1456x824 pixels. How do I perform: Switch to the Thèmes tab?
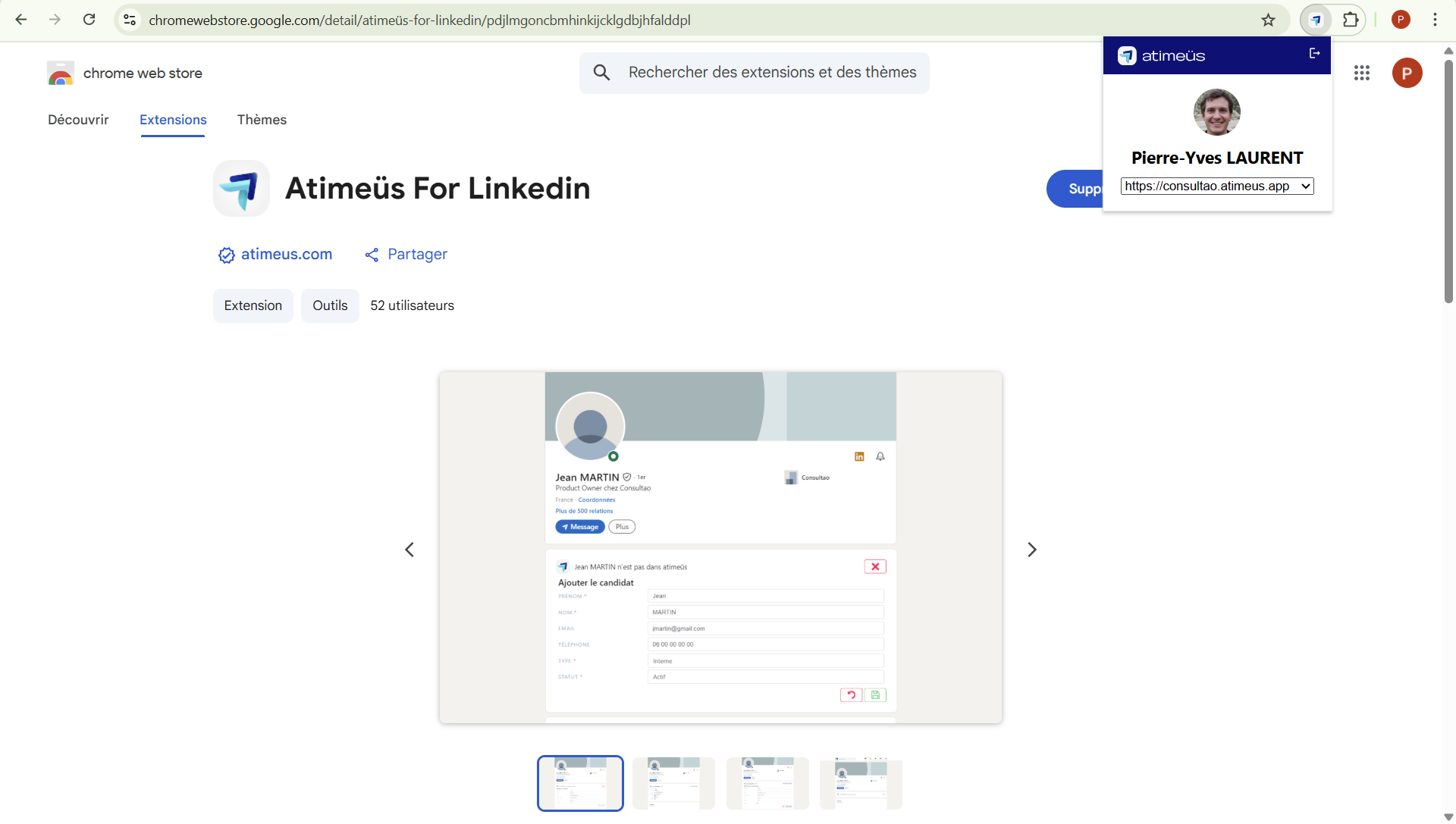click(262, 120)
